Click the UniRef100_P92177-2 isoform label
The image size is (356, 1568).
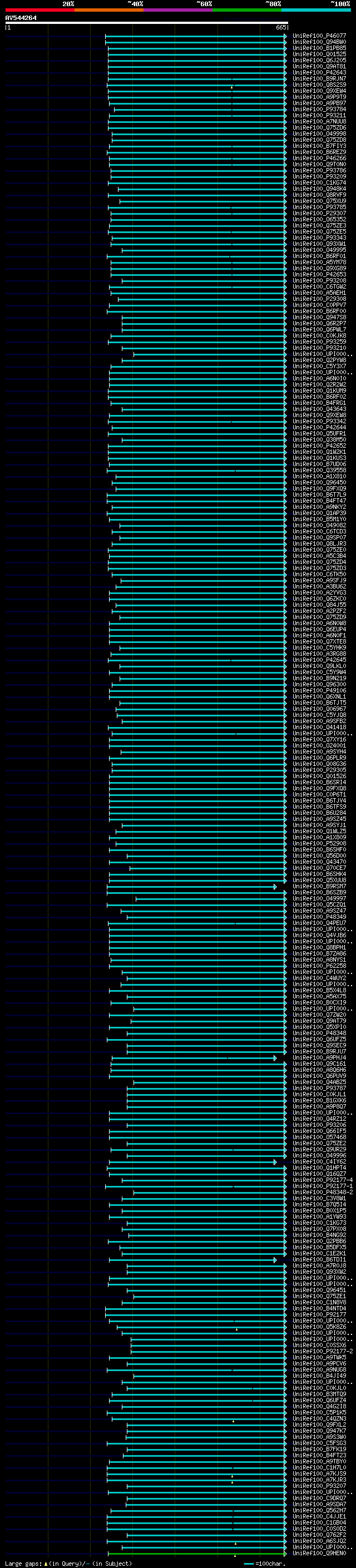coord(323,1351)
